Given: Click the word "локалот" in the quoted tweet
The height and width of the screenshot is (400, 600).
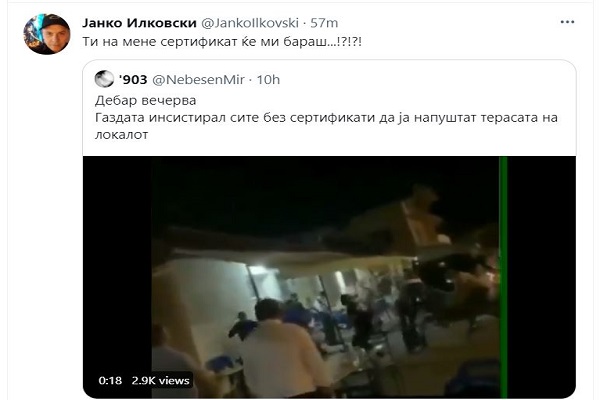Looking at the screenshot, I should click(x=121, y=135).
